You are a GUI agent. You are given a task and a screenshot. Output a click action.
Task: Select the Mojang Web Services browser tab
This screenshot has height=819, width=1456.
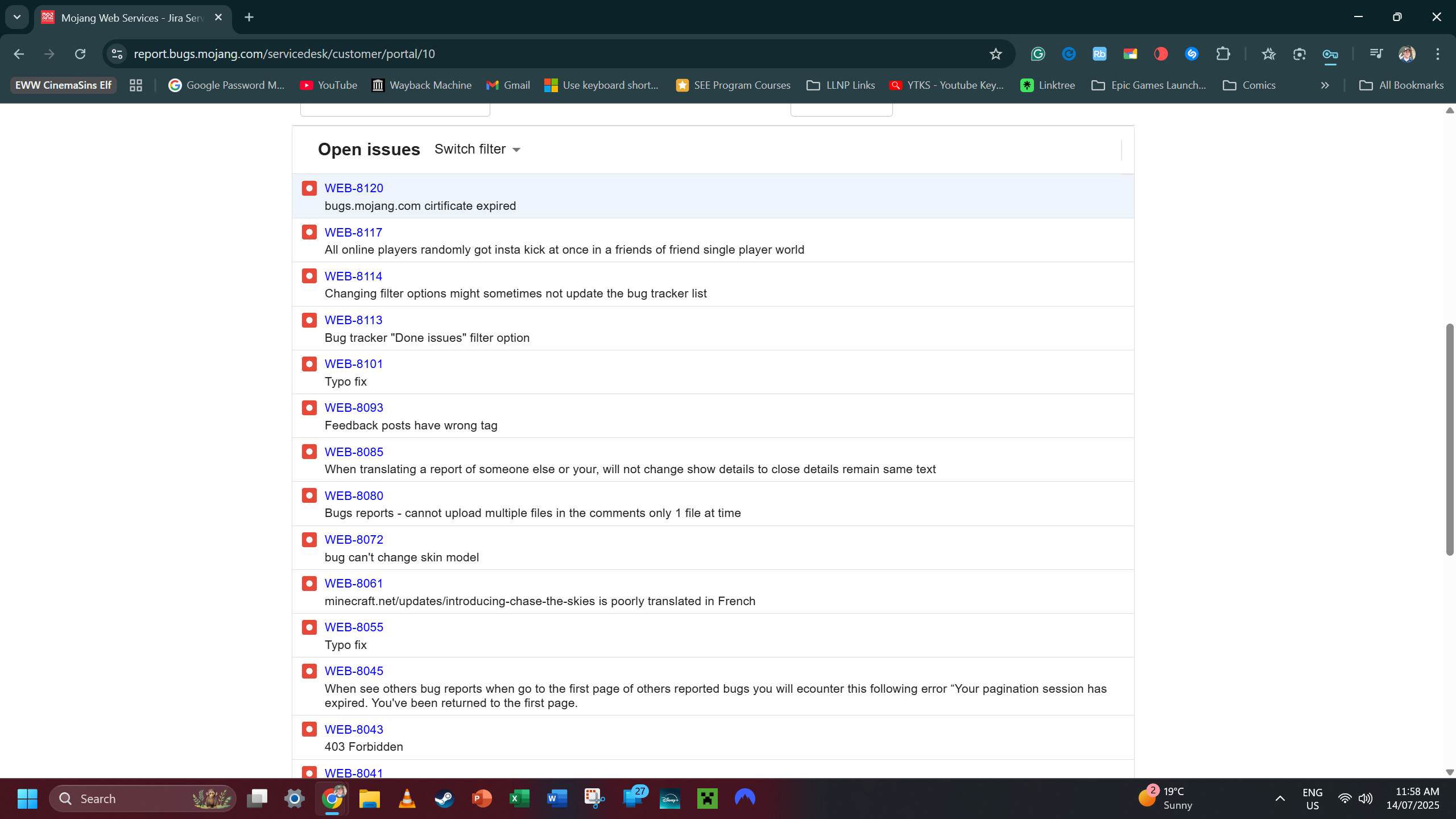tap(132, 18)
